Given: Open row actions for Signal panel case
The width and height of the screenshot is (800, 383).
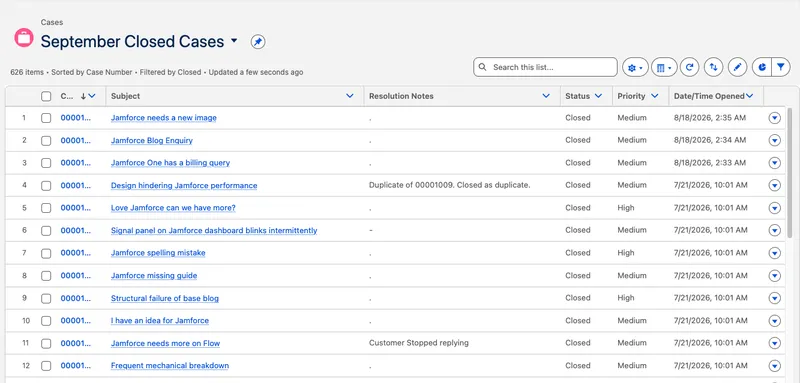Looking at the screenshot, I should point(774,231).
